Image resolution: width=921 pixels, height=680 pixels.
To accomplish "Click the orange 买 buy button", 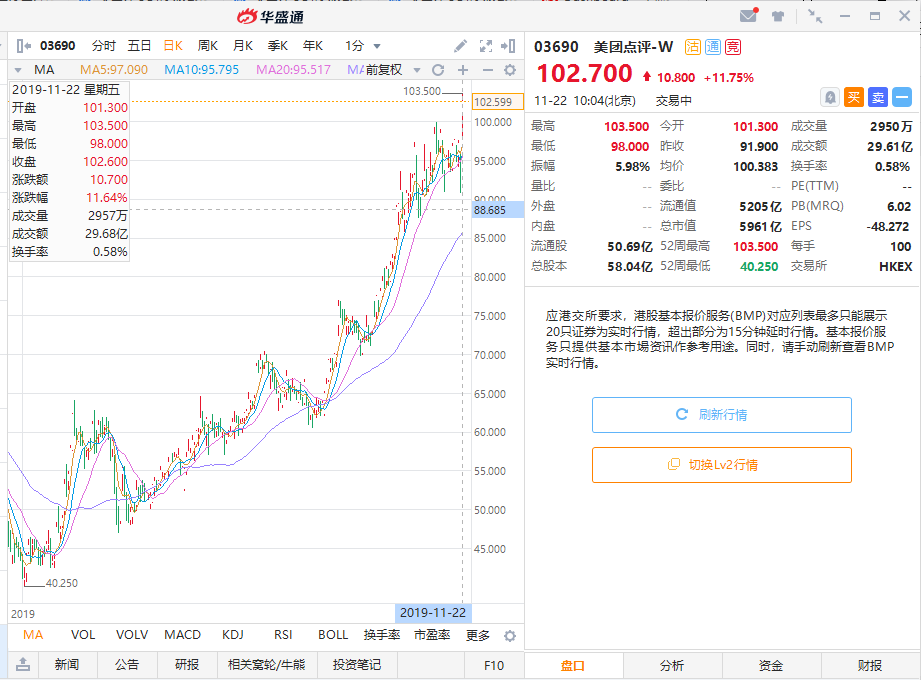I will (854, 97).
